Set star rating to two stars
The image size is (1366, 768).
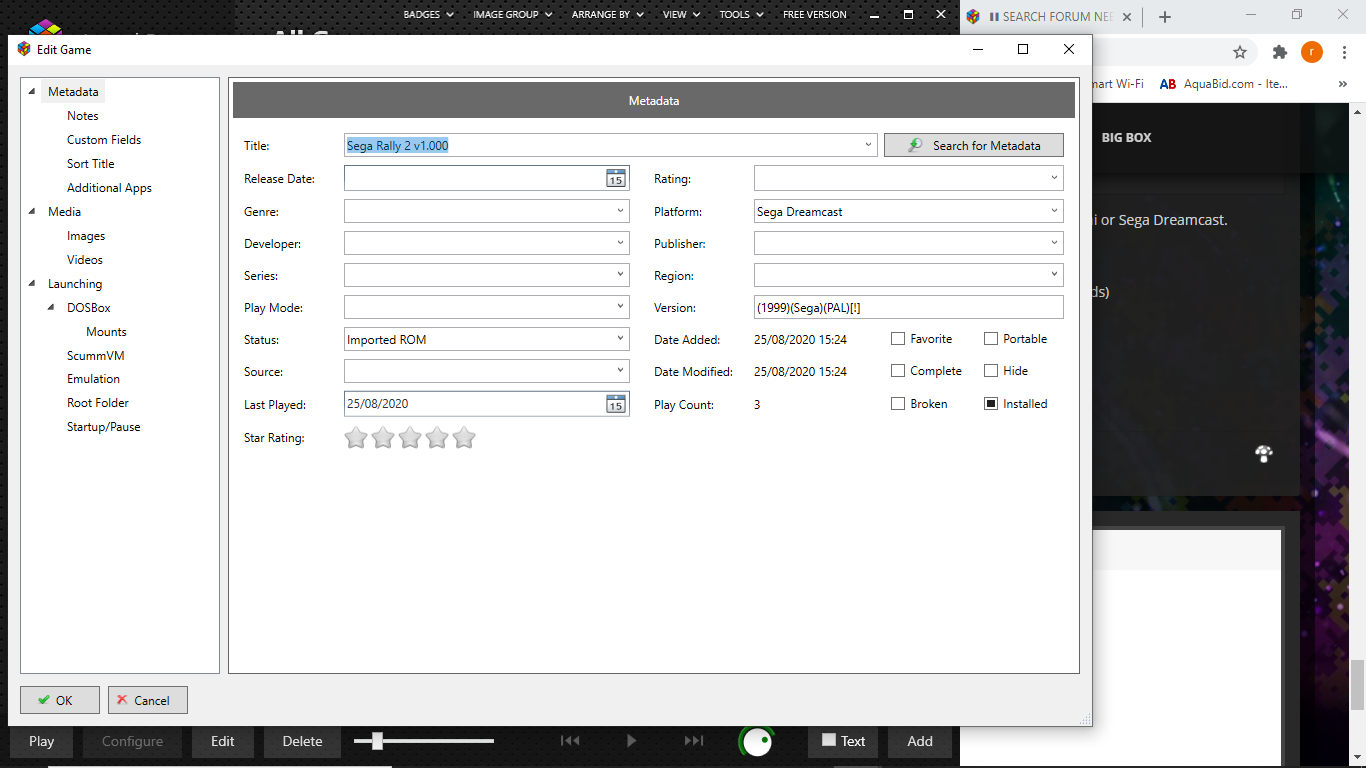(383, 438)
